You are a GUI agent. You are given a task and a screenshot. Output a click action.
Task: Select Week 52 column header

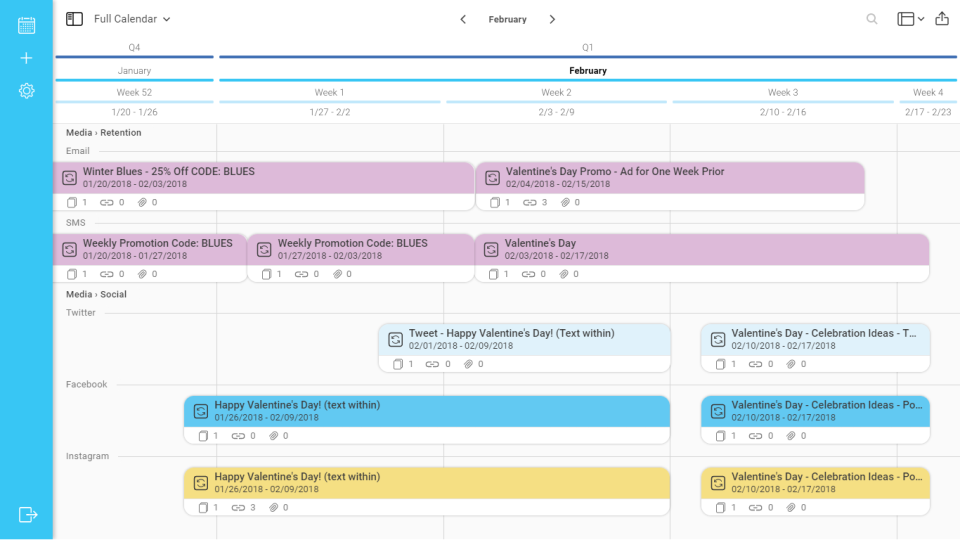(x=134, y=92)
